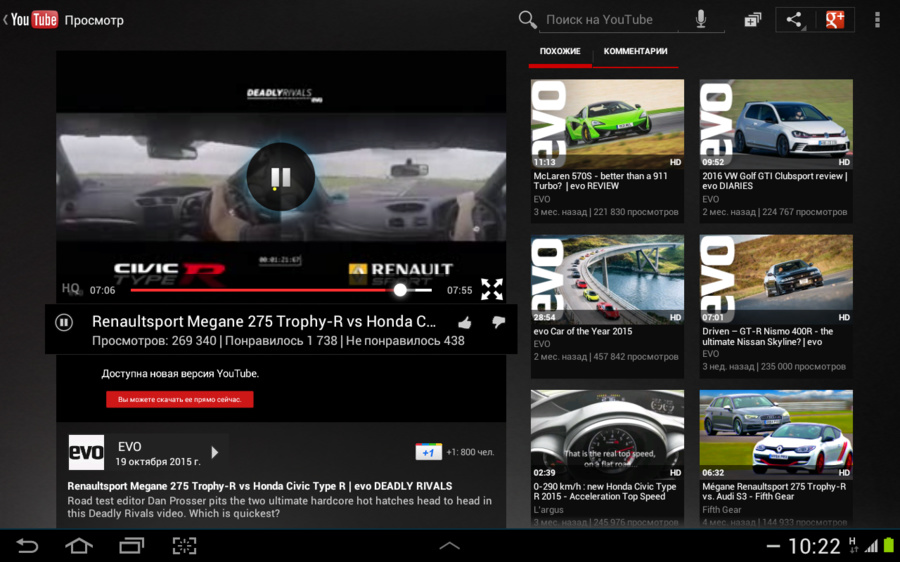Click 'L'argus' channel name
This screenshot has width=900, height=562.
point(548,510)
